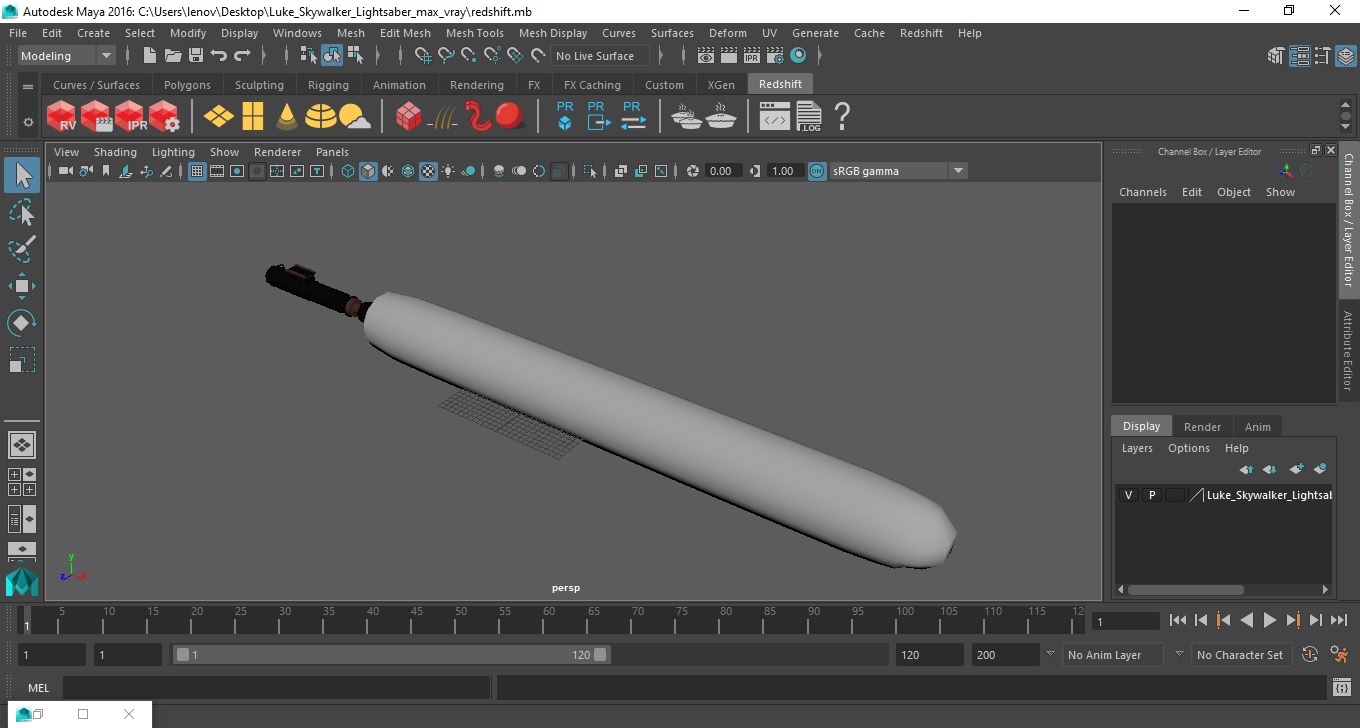The image size is (1360, 728).
Task: Activate the Lasso selection tool
Action: click(x=22, y=212)
